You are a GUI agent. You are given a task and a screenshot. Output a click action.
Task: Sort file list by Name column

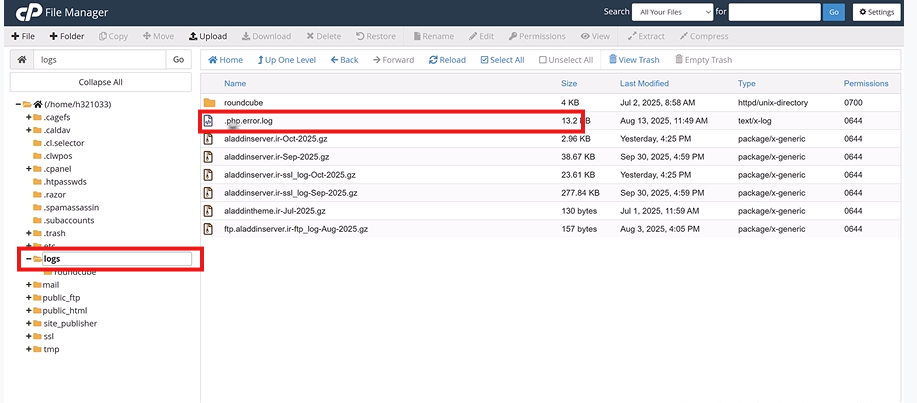tap(235, 84)
